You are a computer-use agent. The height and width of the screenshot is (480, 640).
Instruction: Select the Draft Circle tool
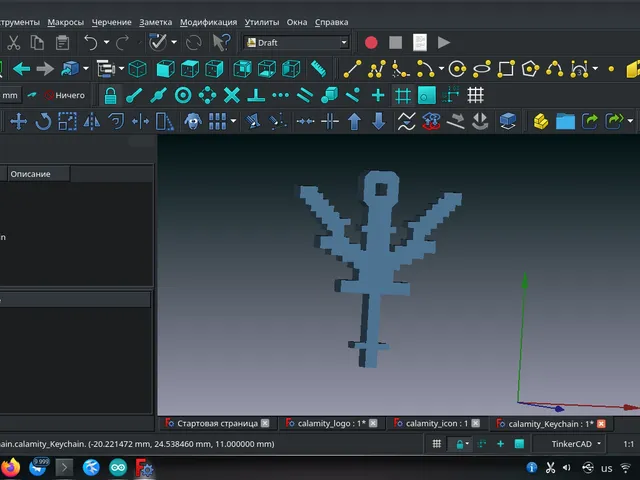(x=457, y=69)
